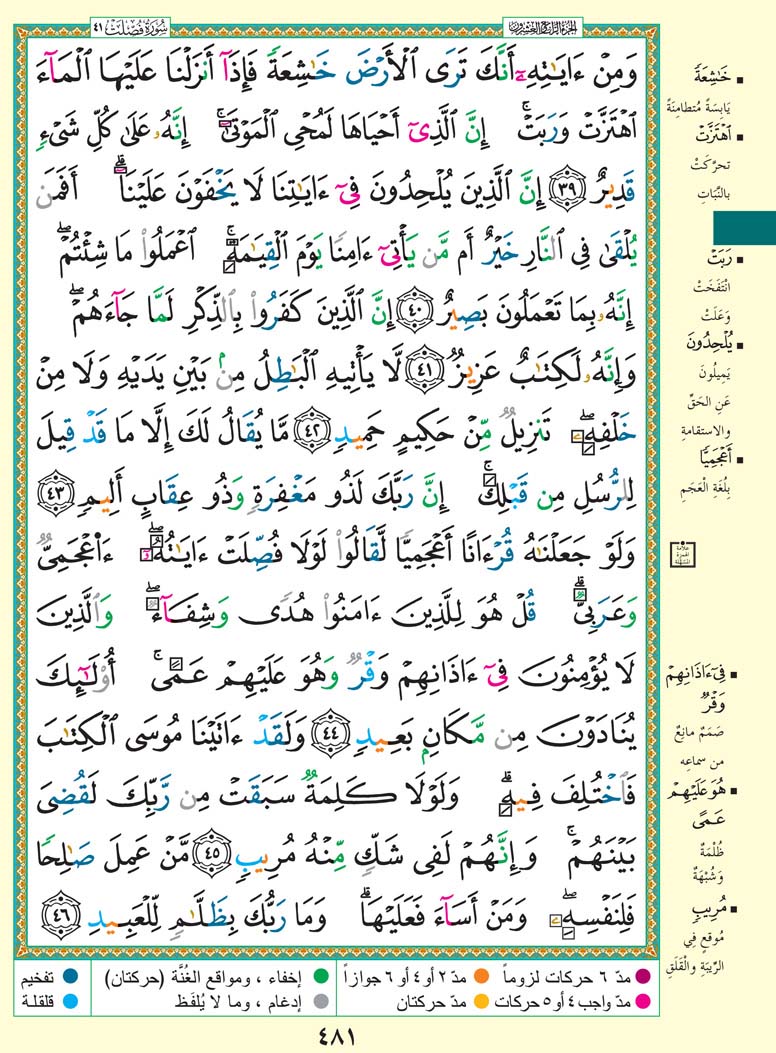Click margin definition بلغة العجم
The height and width of the screenshot is (1053, 776).
click(705, 489)
